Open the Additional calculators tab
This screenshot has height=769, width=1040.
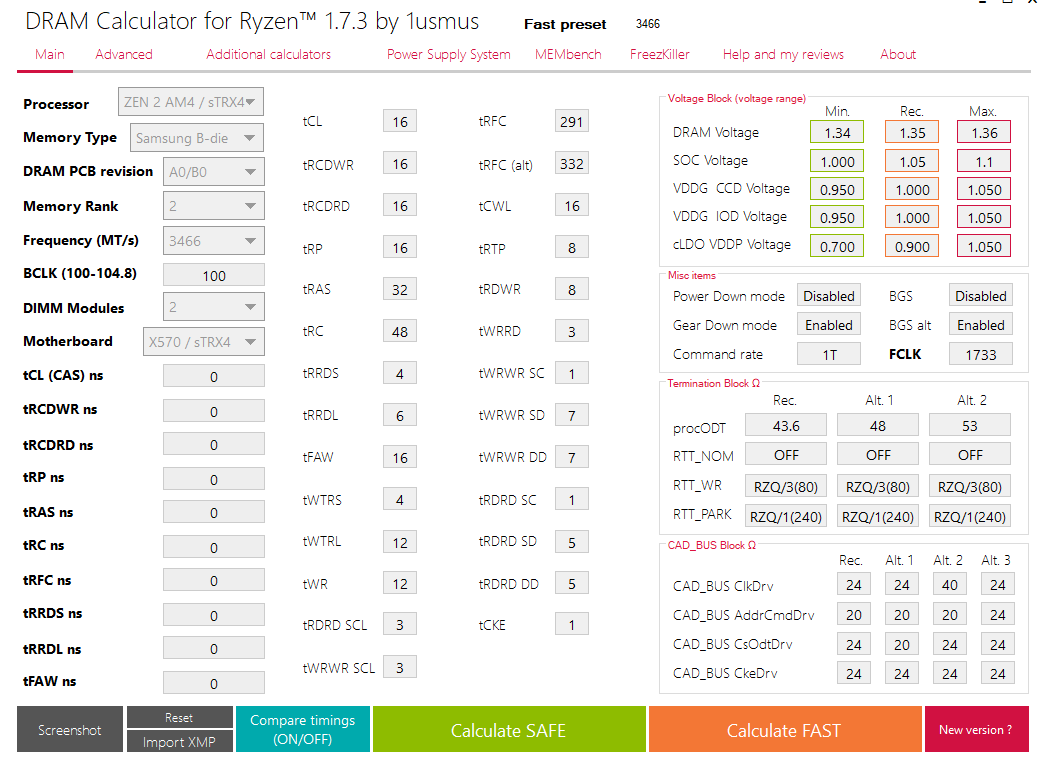coord(269,54)
